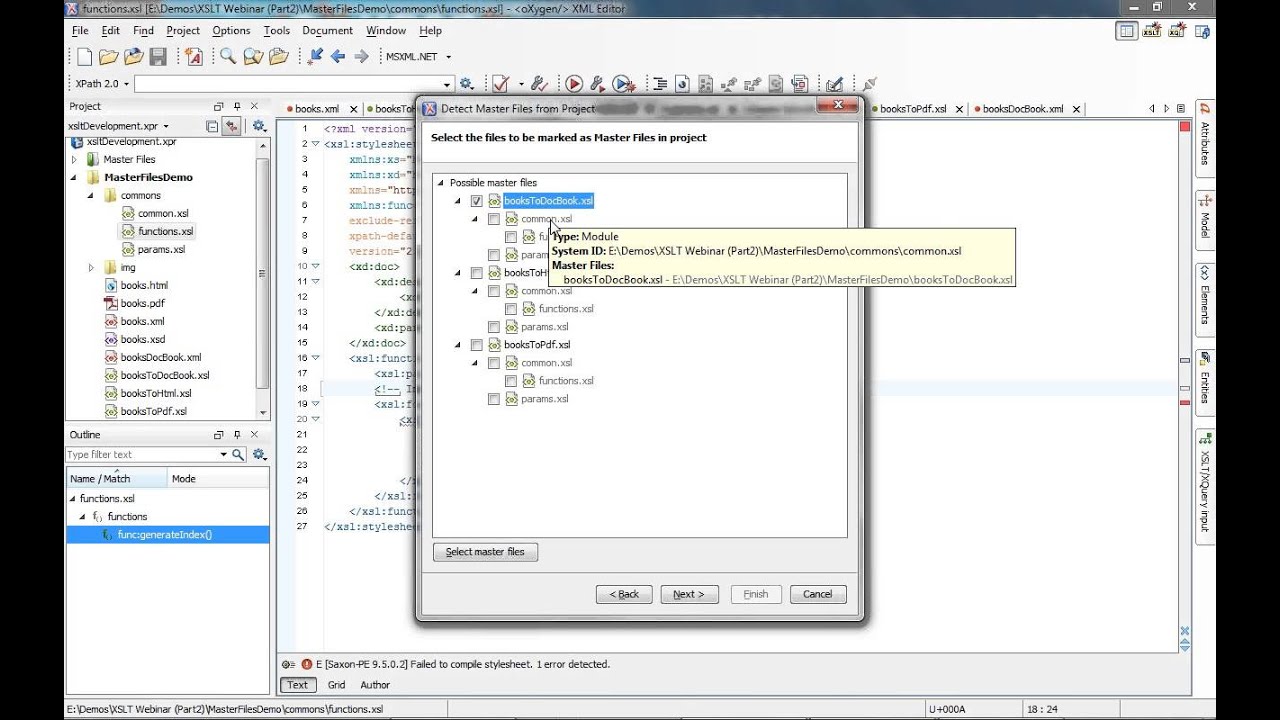Open Find/Replace magnifier icon
1280x720 pixels.
coord(228,57)
